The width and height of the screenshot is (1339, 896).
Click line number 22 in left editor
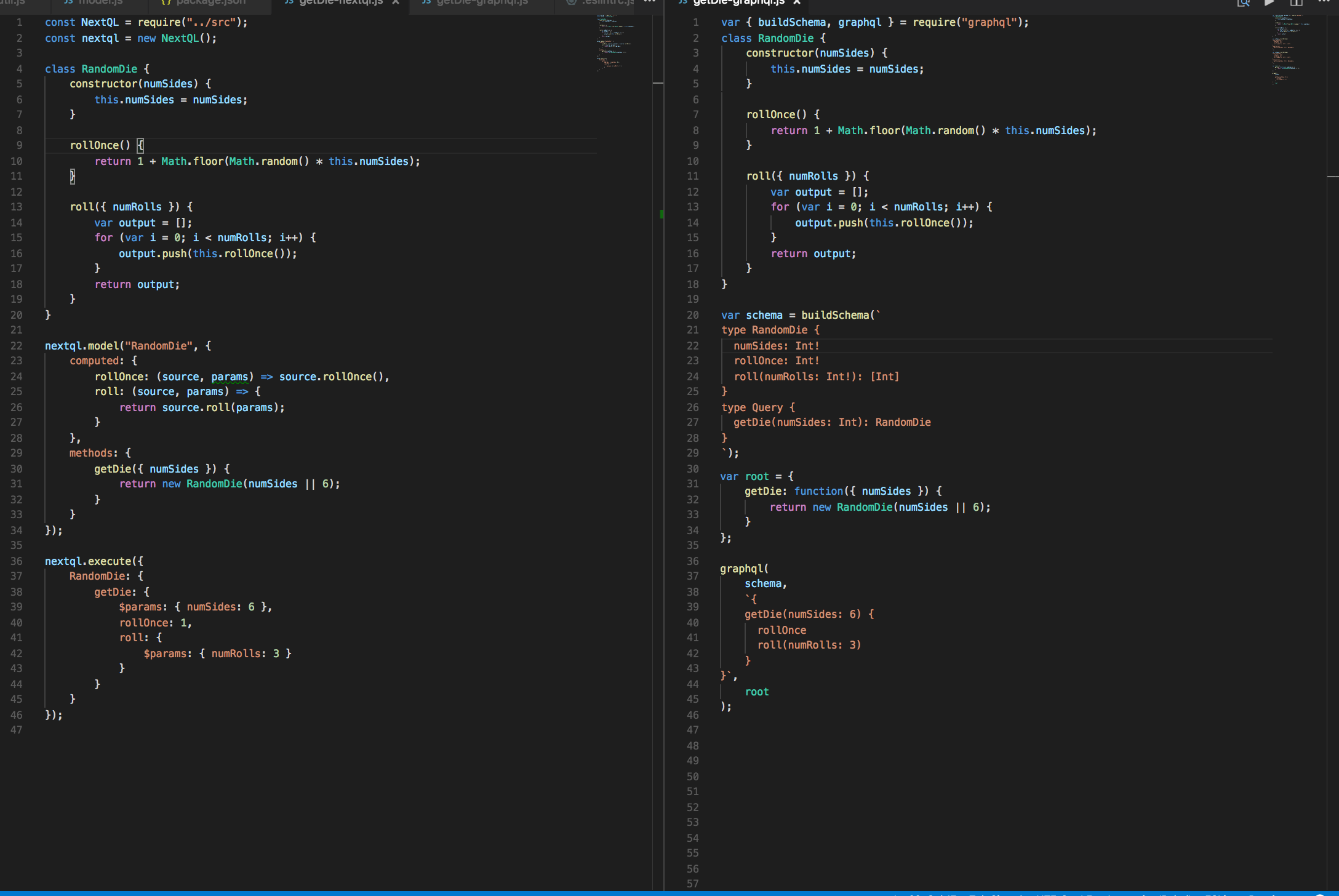tap(17, 346)
